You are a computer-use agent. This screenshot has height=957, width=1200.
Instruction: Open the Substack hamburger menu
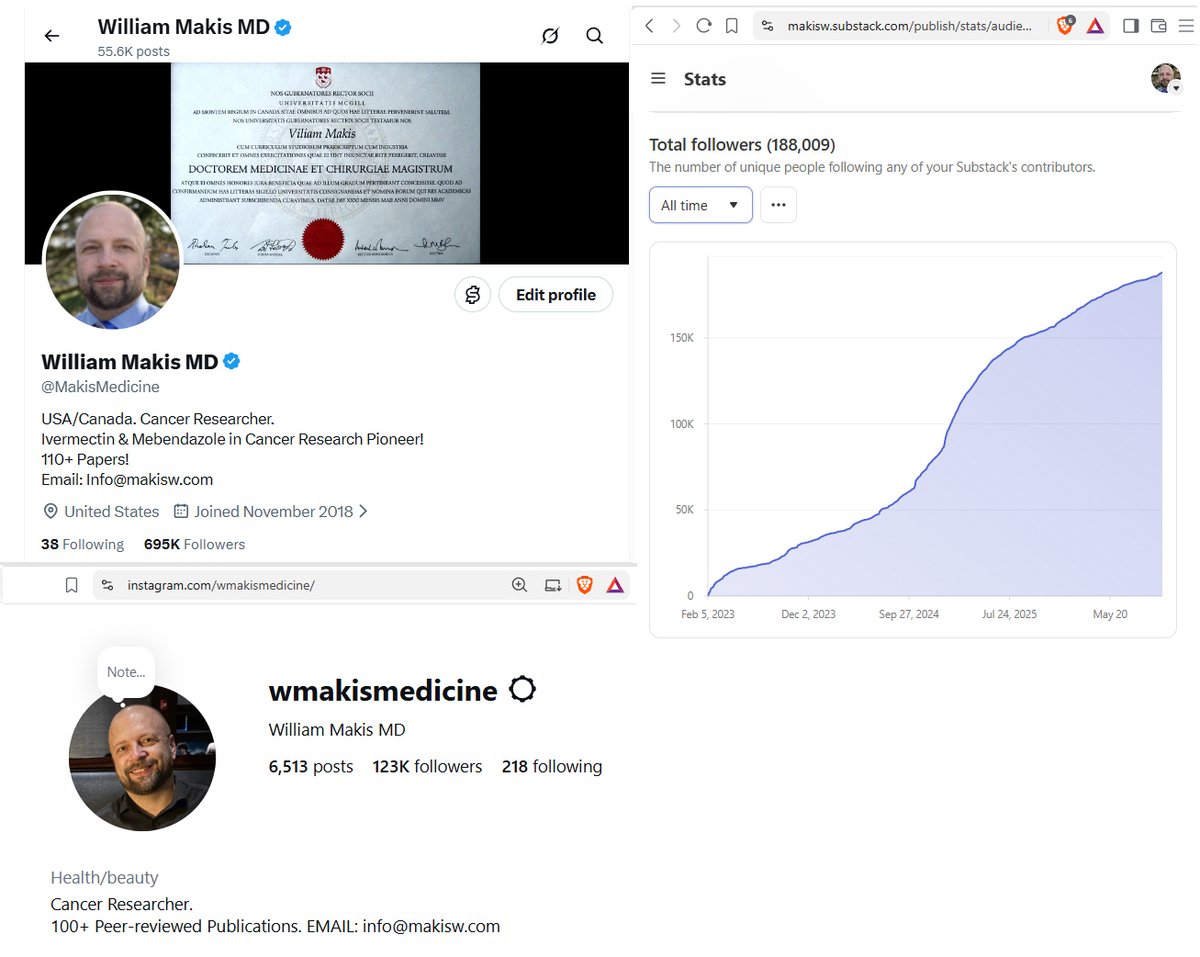pyautogui.click(x=658, y=78)
